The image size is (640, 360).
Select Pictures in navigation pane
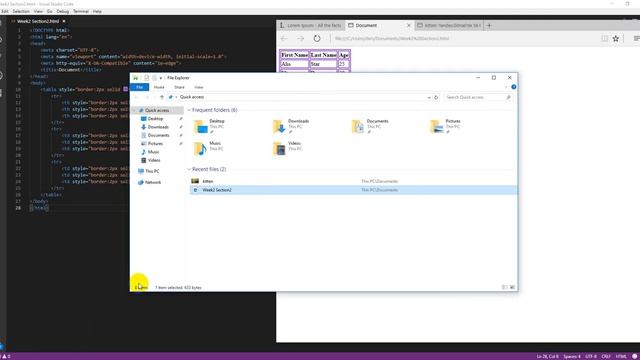pos(155,144)
